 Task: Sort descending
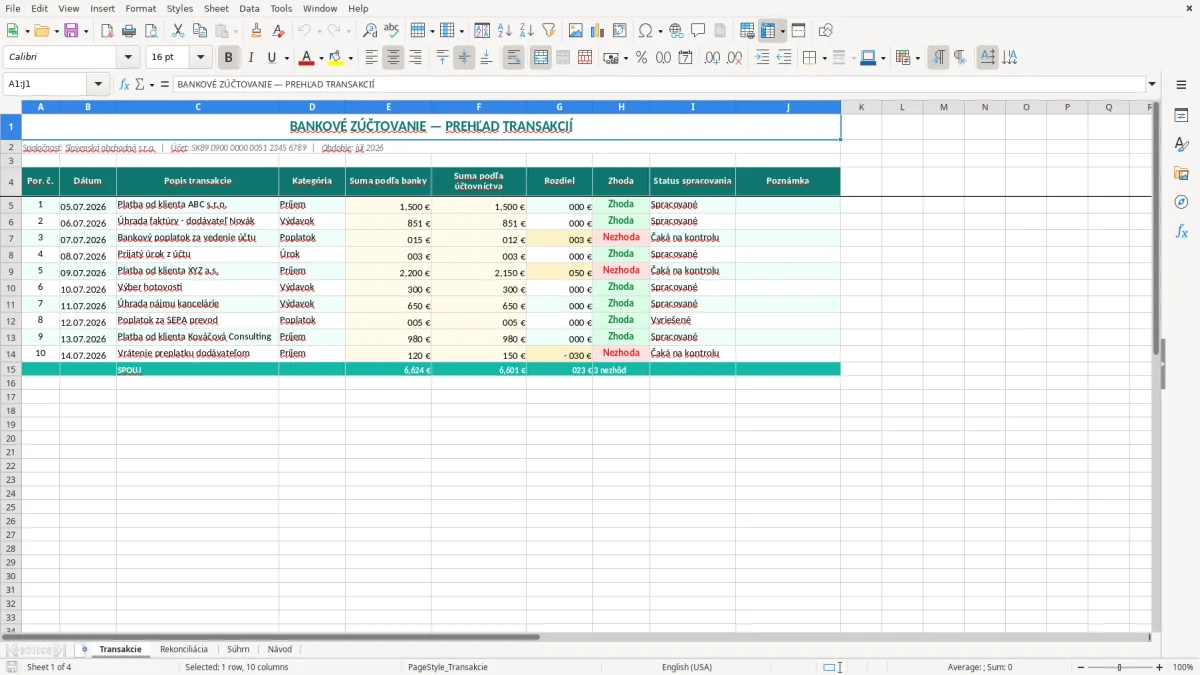pyautogui.click(x=527, y=31)
